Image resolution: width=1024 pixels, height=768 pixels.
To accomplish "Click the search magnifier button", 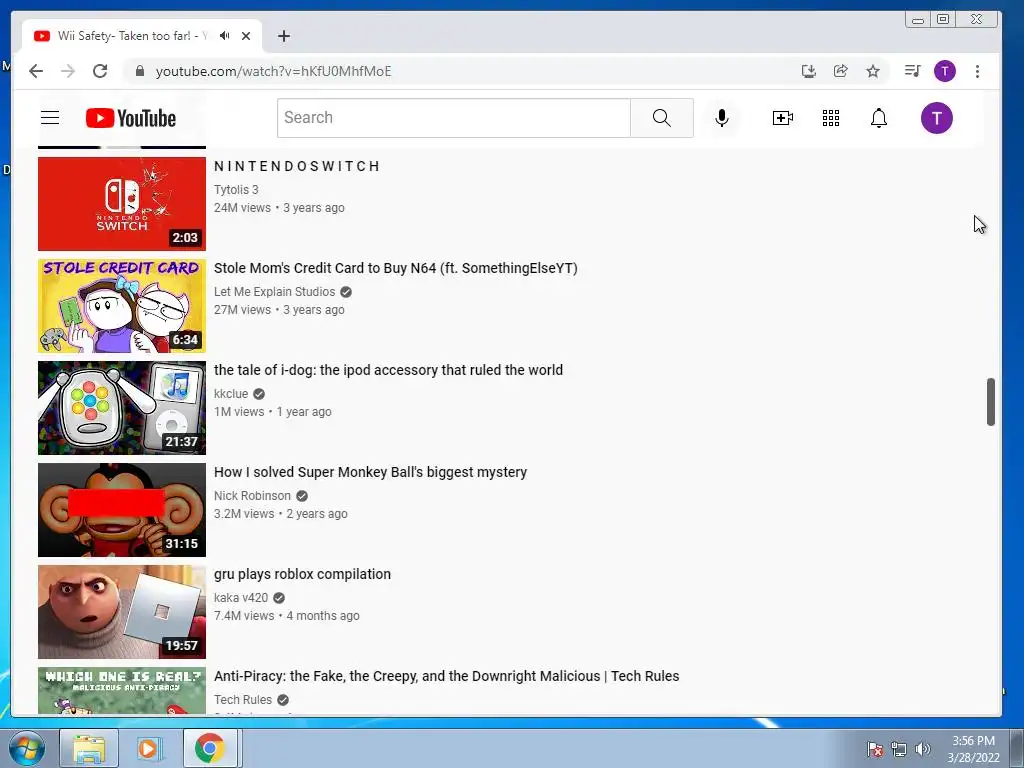I will (x=662, y=118).
